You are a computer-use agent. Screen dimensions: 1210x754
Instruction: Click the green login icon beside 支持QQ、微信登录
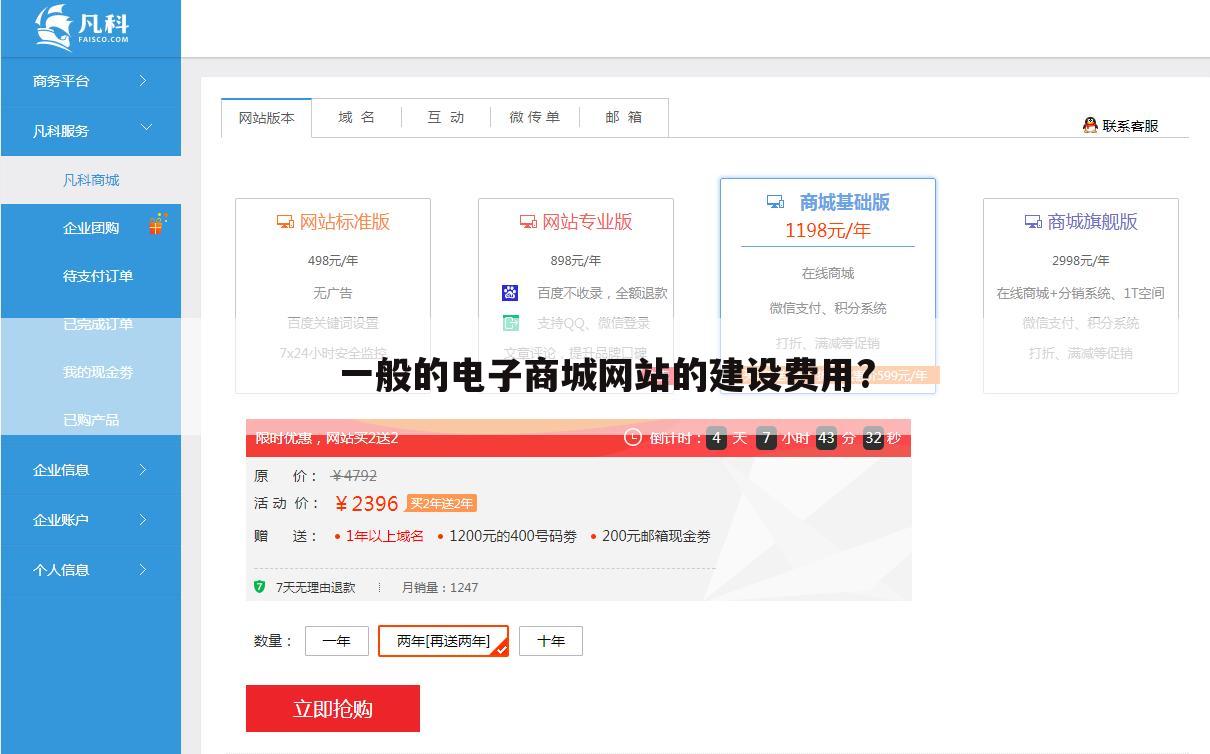(510, 323)
